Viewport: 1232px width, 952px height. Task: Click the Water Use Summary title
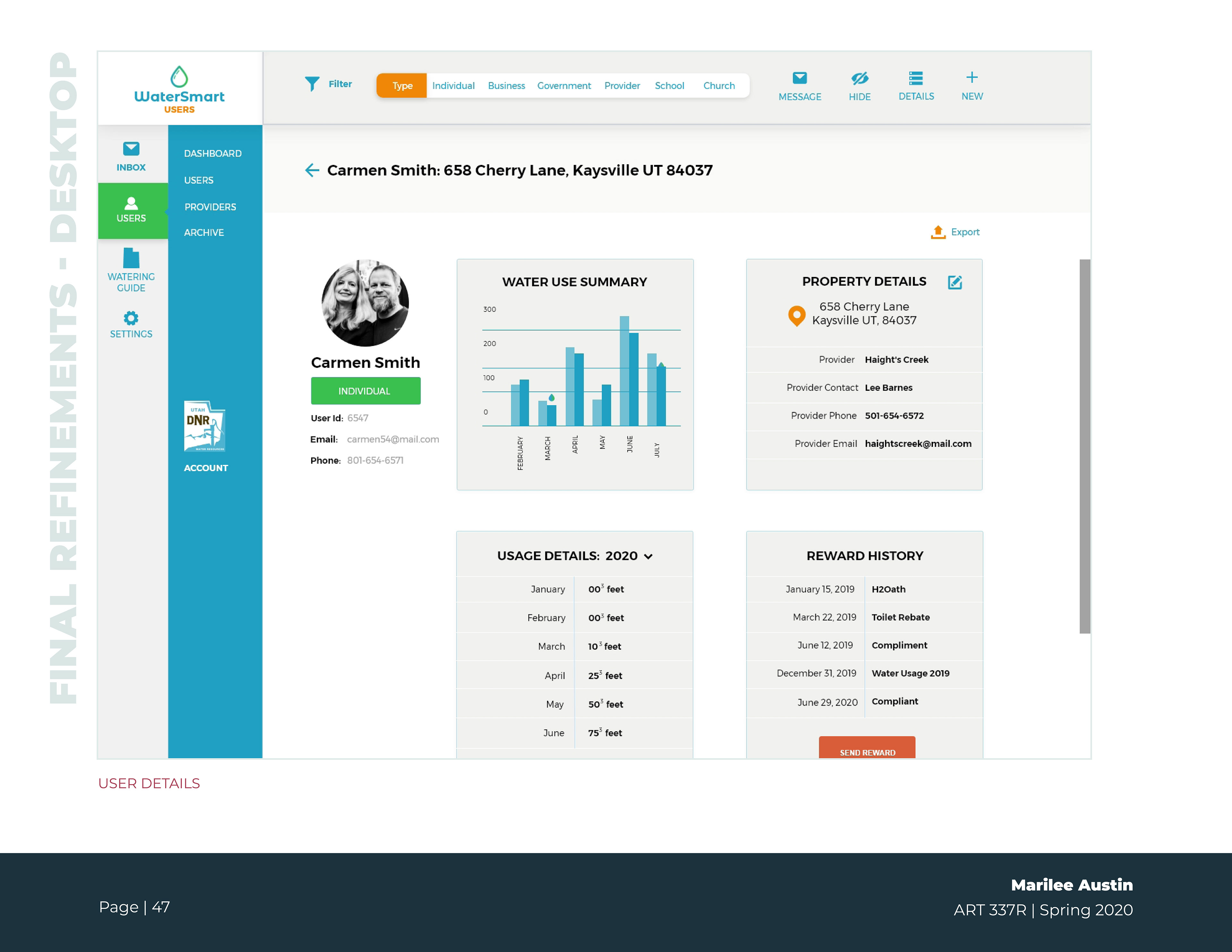(x=574, y=282)
